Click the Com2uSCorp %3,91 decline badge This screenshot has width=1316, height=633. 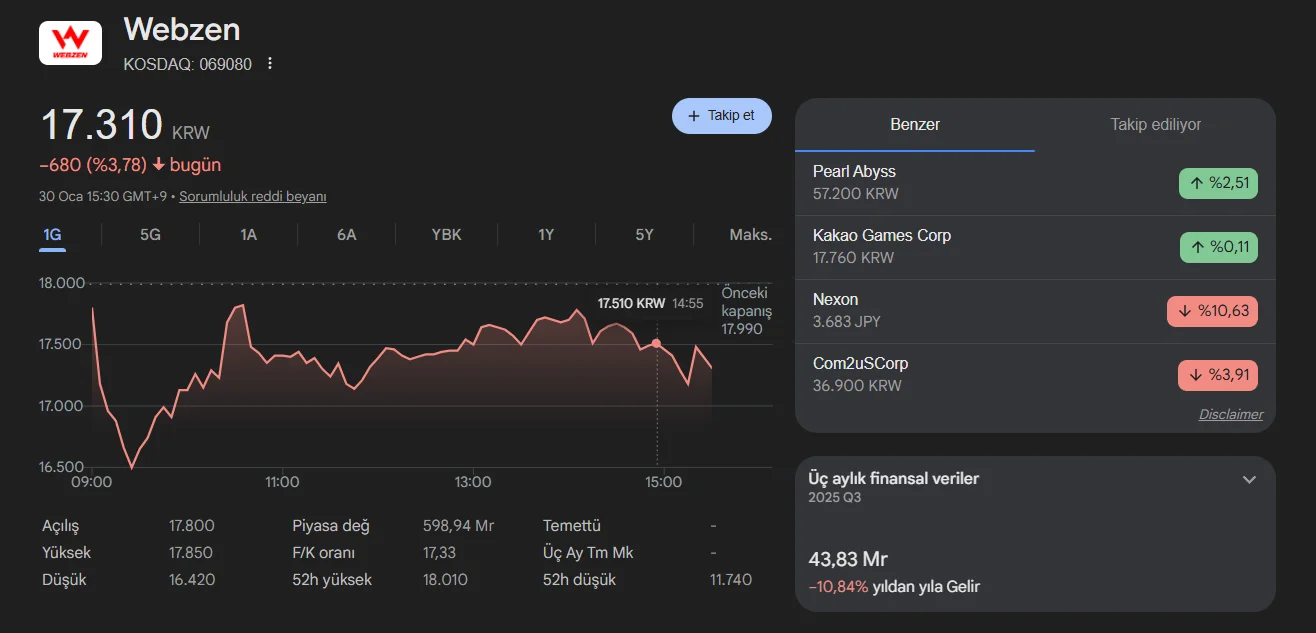(x=1217, y=375)
